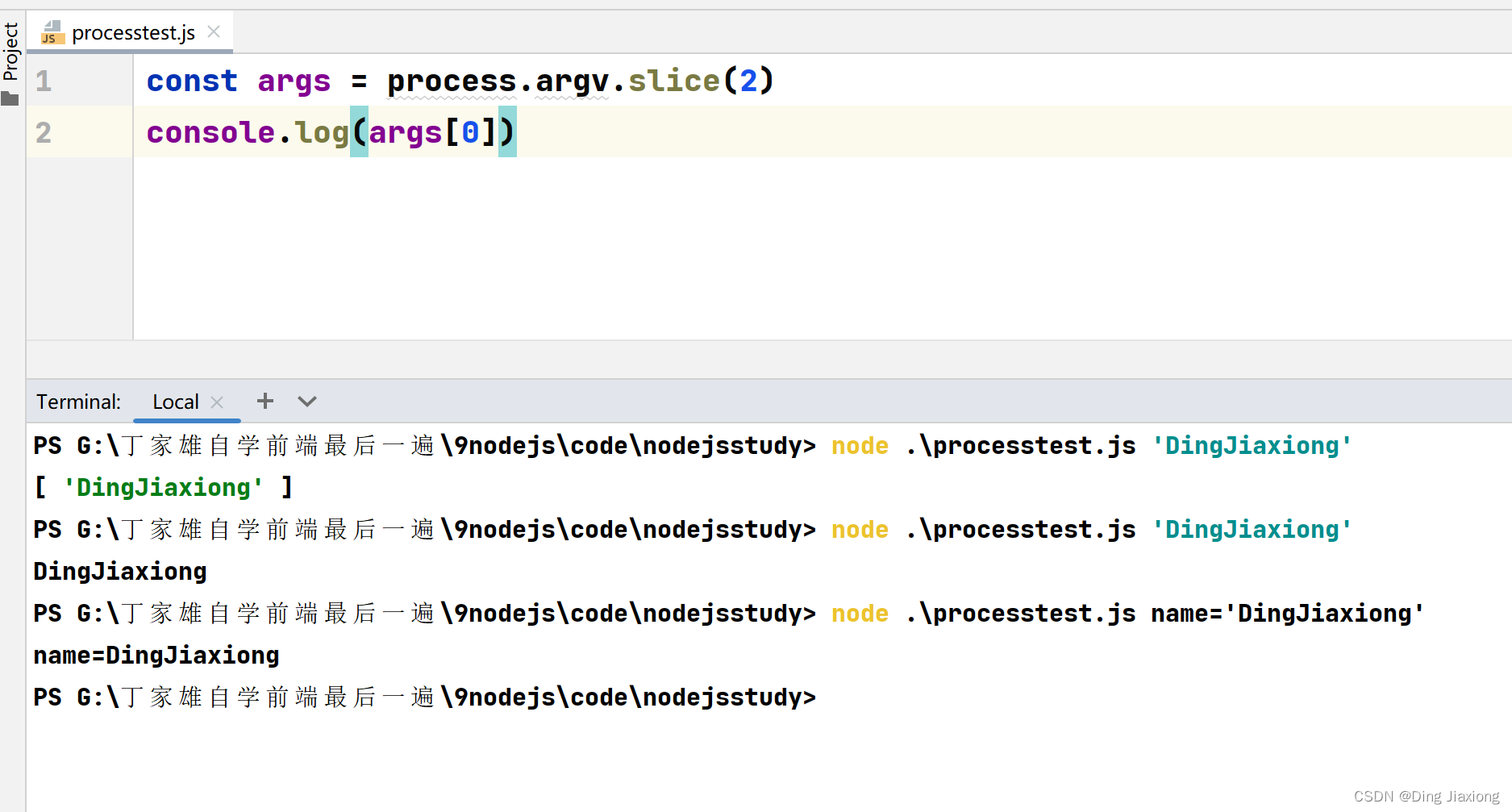Add a new terminal session with plus
Image resolution: width=1512 pixels, height=812 pixels.
tap(265, 401)
